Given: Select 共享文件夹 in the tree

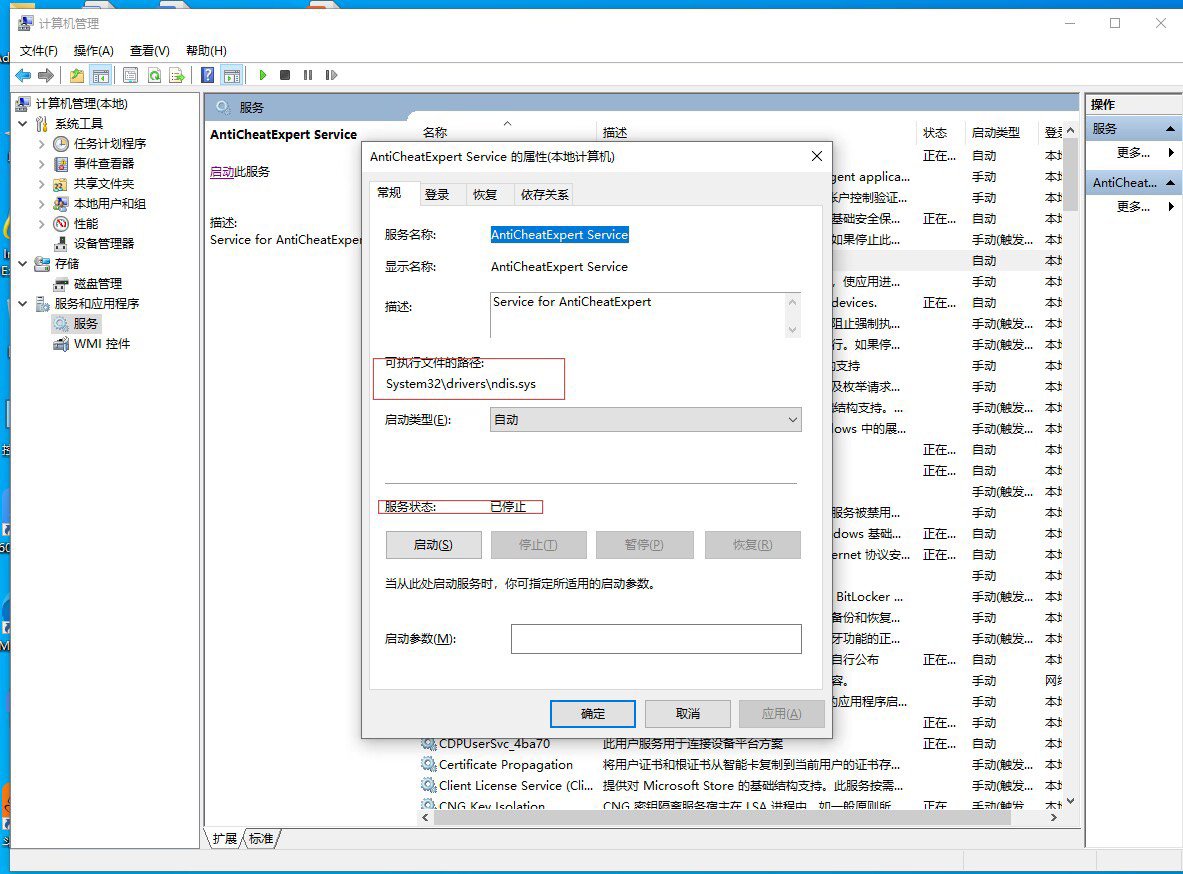Looking at the screenshot, I should pos(103,183).
